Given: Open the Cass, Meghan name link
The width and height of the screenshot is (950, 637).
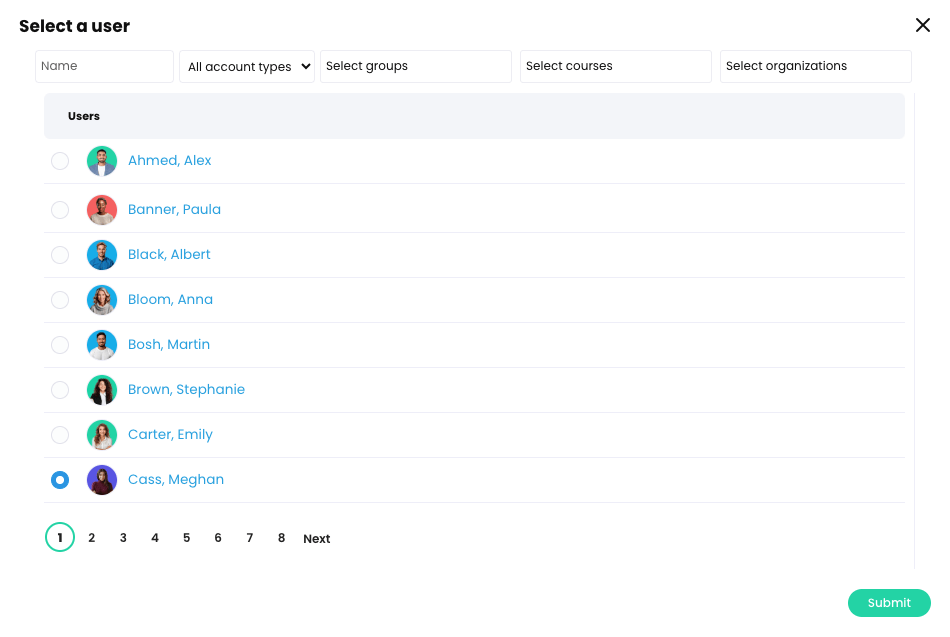Looking at the screenshot, I should coord(176,479).
